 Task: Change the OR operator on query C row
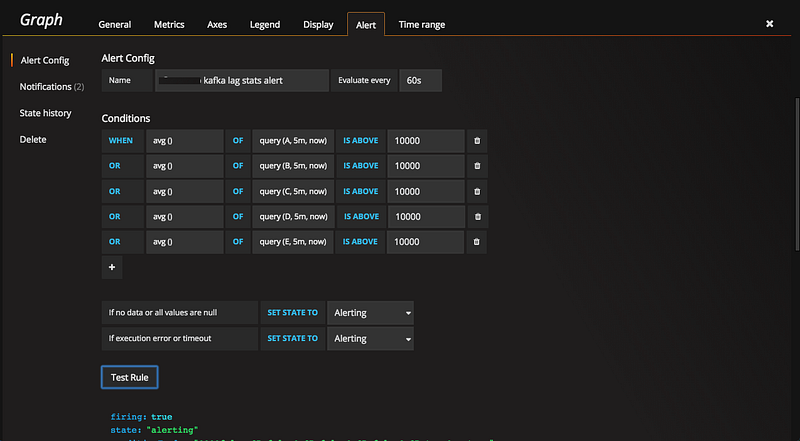pos(122,191)
